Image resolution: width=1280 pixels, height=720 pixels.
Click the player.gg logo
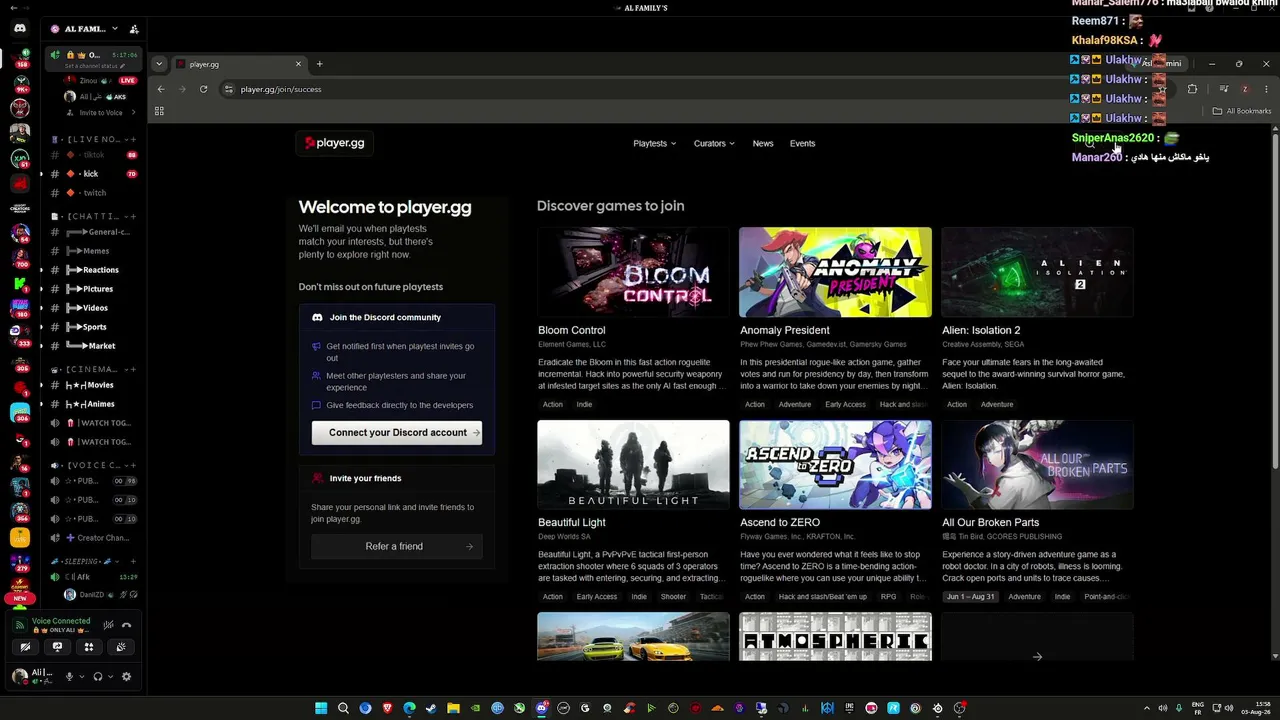335,143
